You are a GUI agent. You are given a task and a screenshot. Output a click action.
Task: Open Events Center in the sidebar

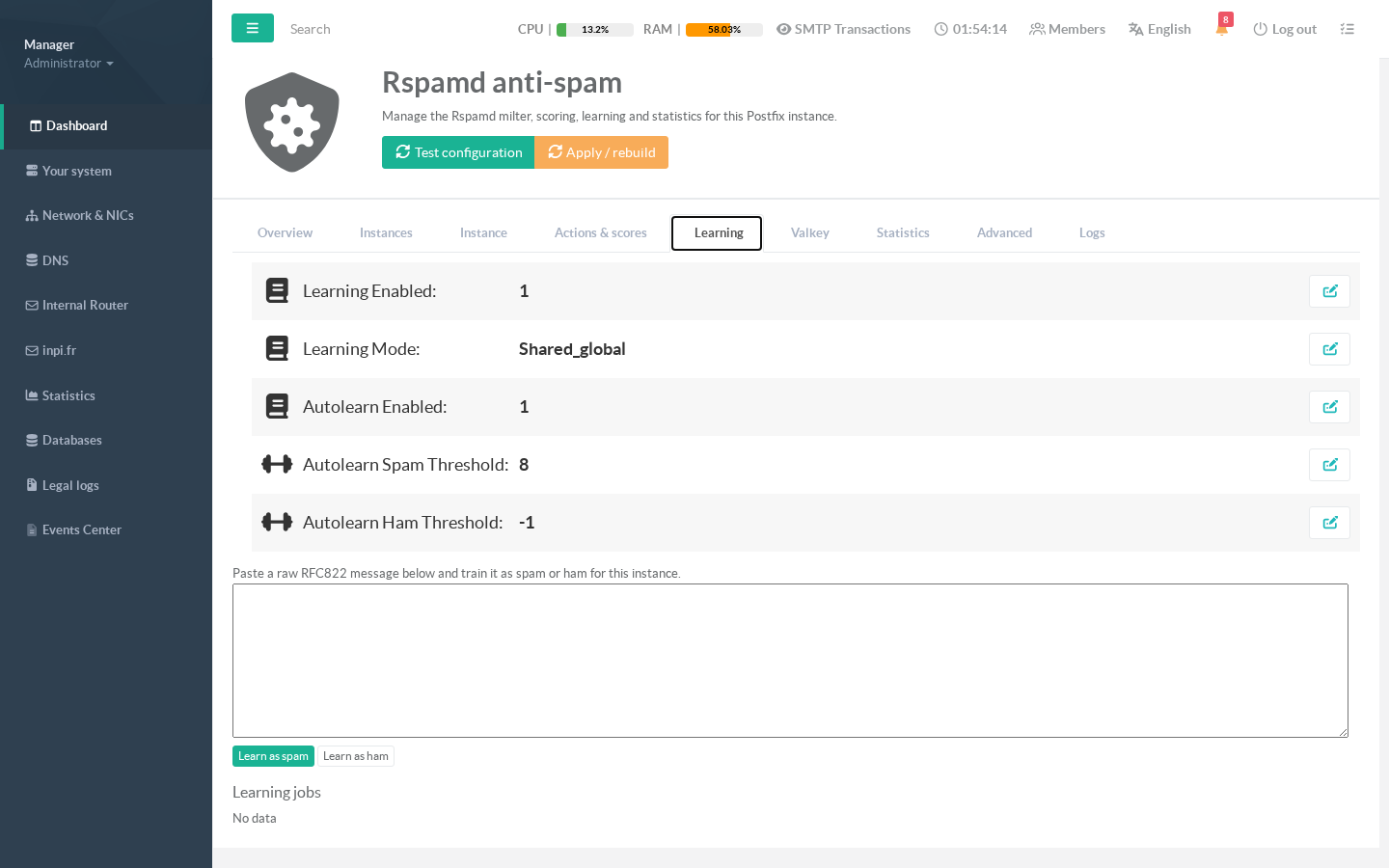coord(106,529)
